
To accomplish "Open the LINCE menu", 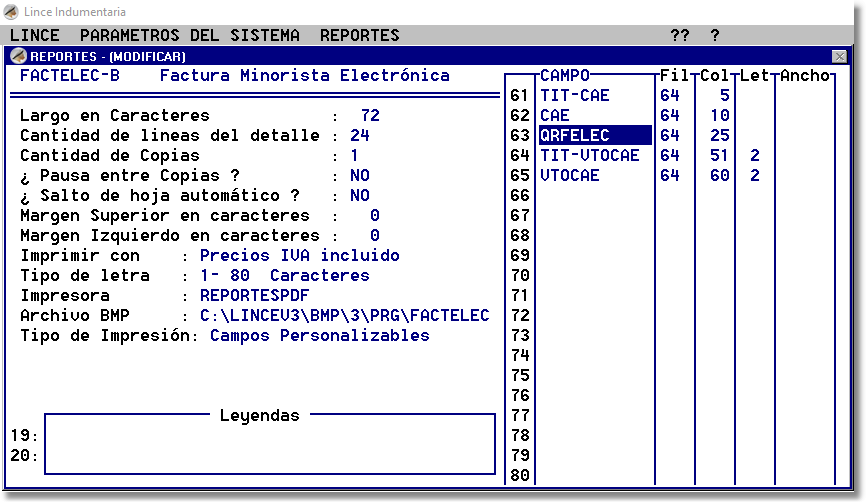I will pyautogui.click(x=34, y=35).
